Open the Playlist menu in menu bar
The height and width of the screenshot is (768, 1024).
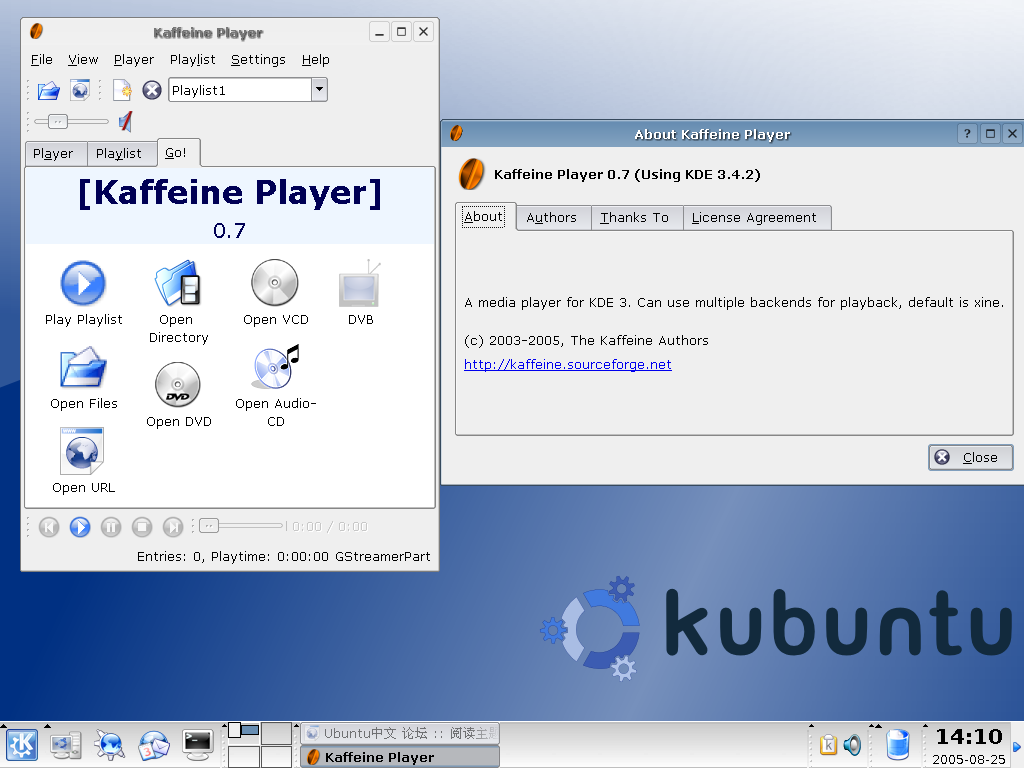tap(192, 60)
